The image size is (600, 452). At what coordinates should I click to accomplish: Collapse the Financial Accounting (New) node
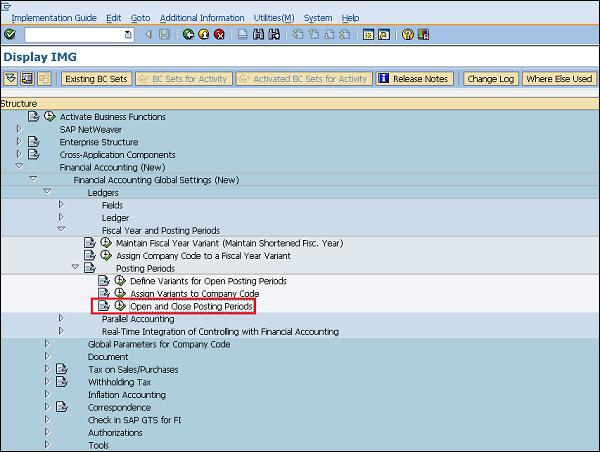18,168
